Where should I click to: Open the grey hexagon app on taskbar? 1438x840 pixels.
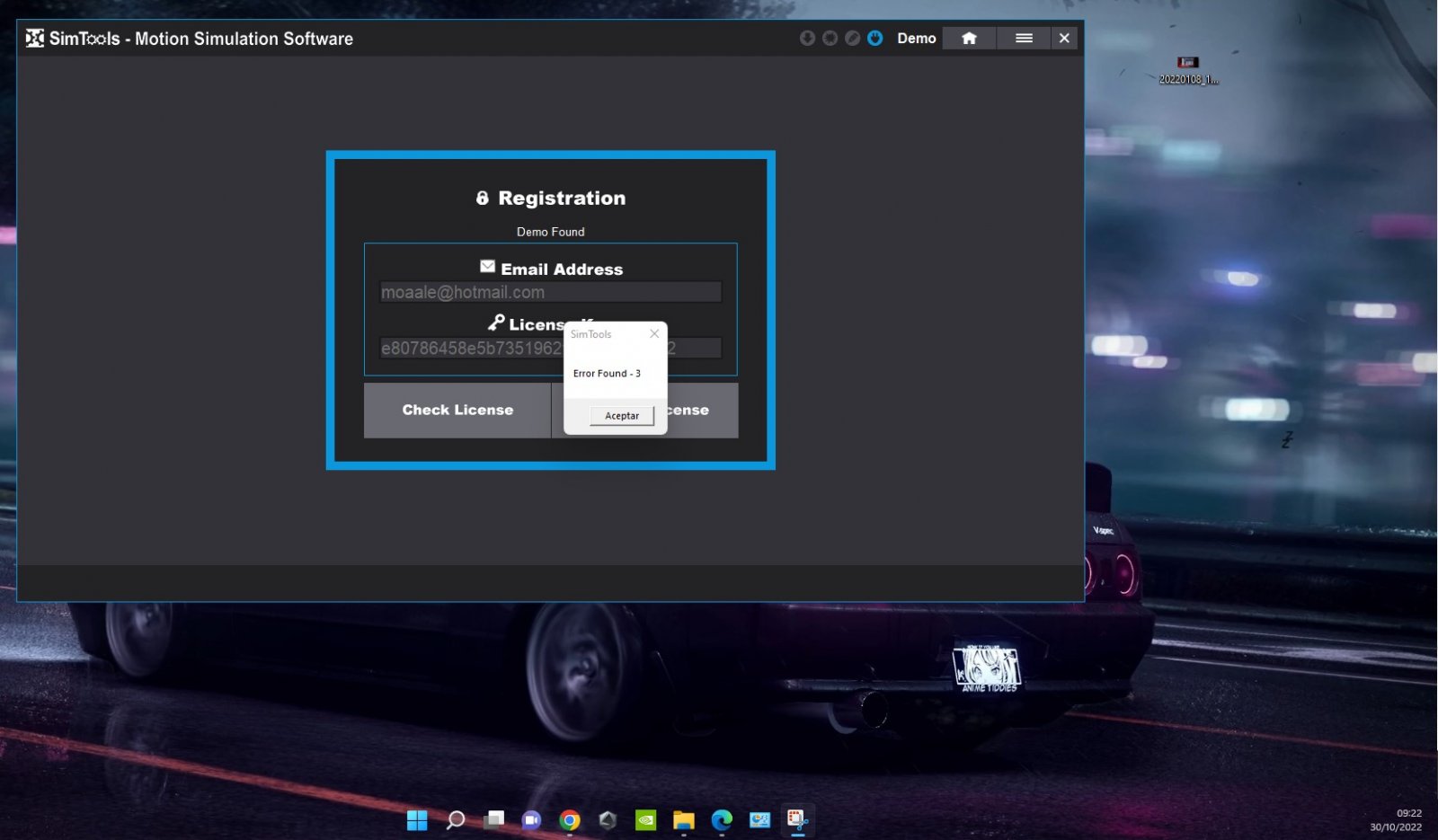(608, 819)
